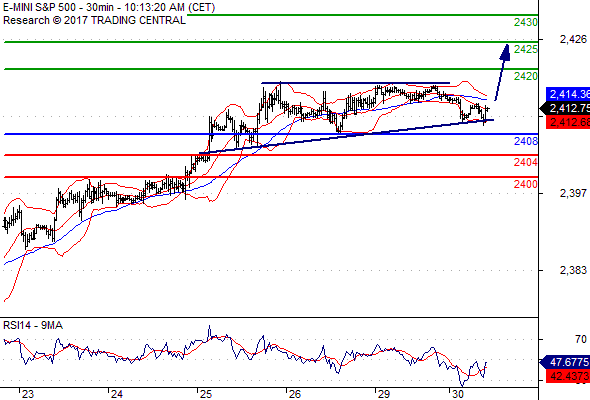Select the date label 25 on time axis
590x400 pixels.
[x=206, y=394]
